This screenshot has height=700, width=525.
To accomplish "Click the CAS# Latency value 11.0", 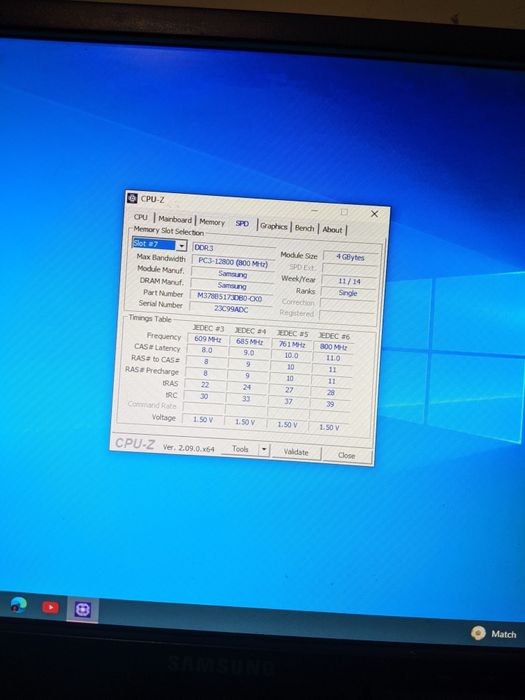I will pos(333,358).
